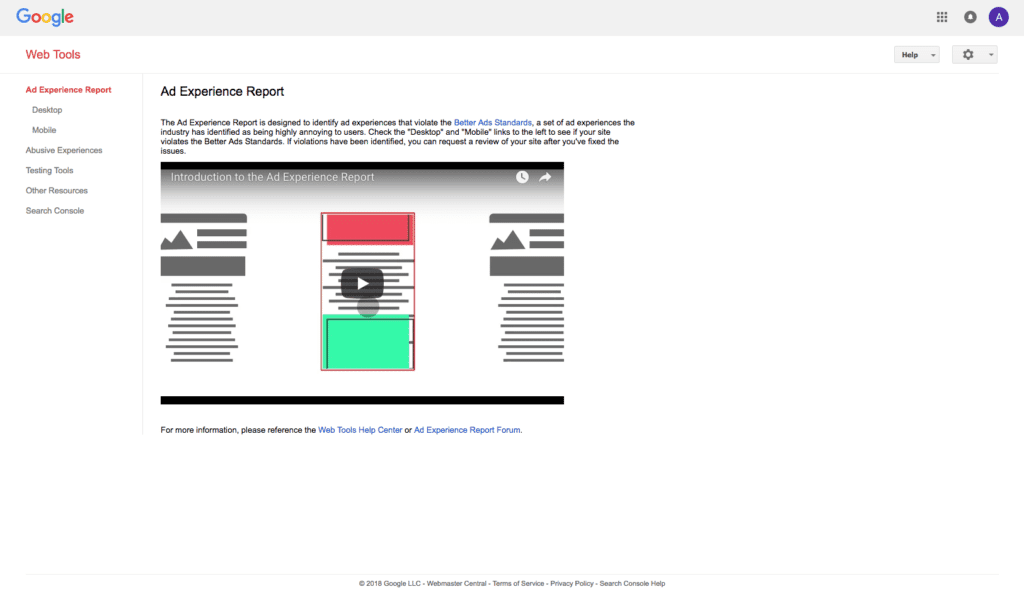Image resolution: width=1024 pixels, height=589 pixels.
Task: Select Ad Experience Report in the sidebar
Action: point(69,90)
